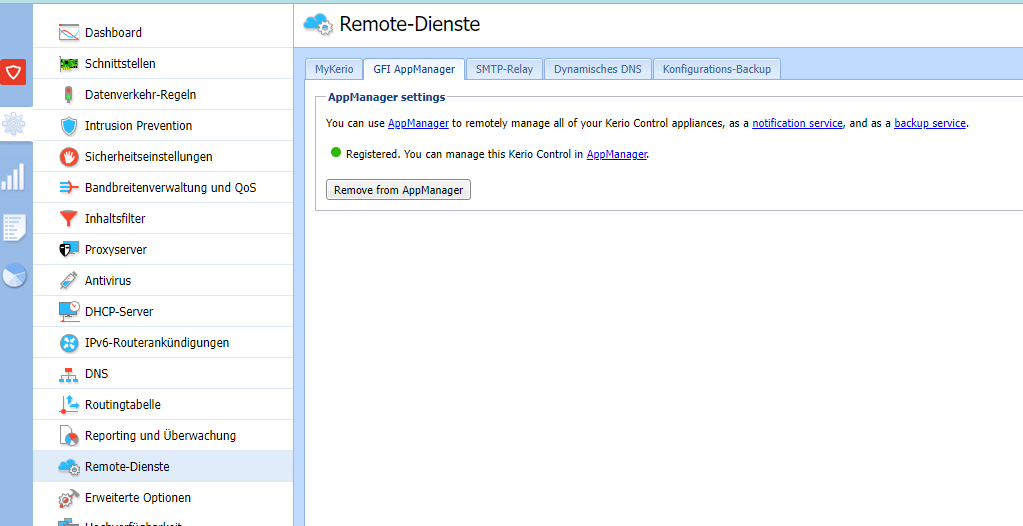The image size is (1023, 526).
Task: Open the pie chart statistics icon
Action: tap(14, 275)
